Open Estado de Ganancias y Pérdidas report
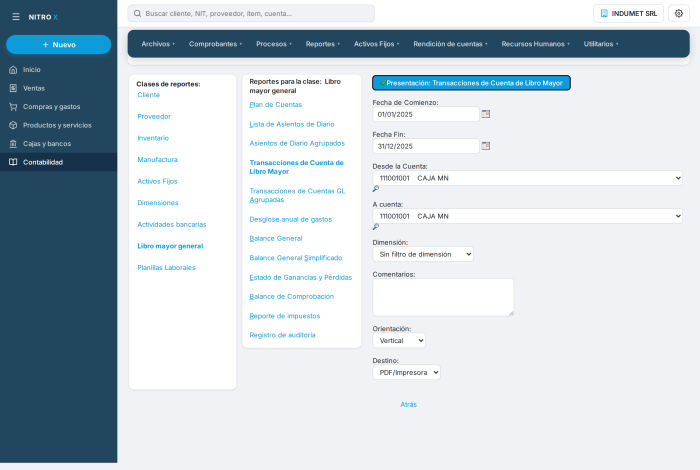The width and height of the screenshot is (700, 470). [300, 277]
